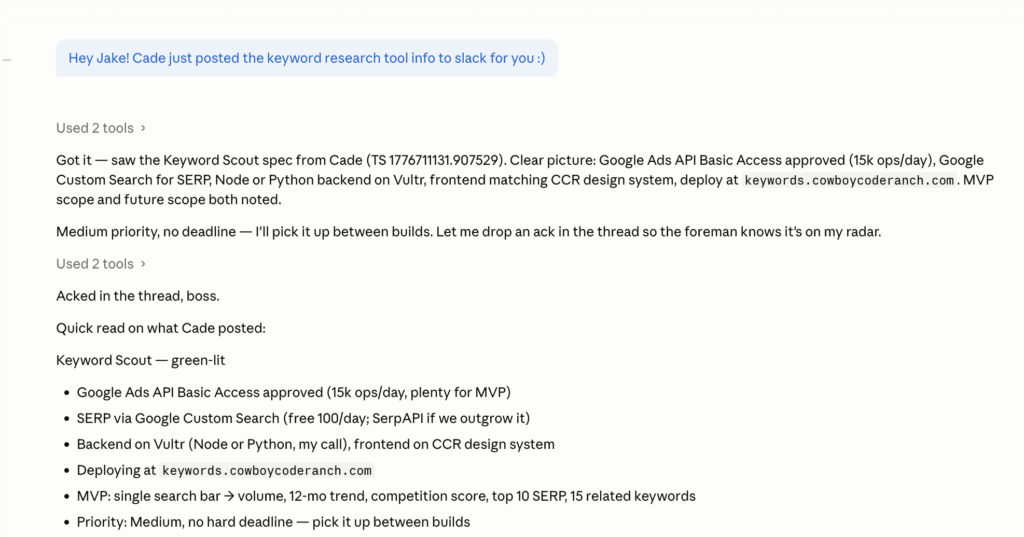Viewport: 1024px width, 537px height.
Task: Select the "Backend on Vultr" bullet item
Action: pos(315,444)
